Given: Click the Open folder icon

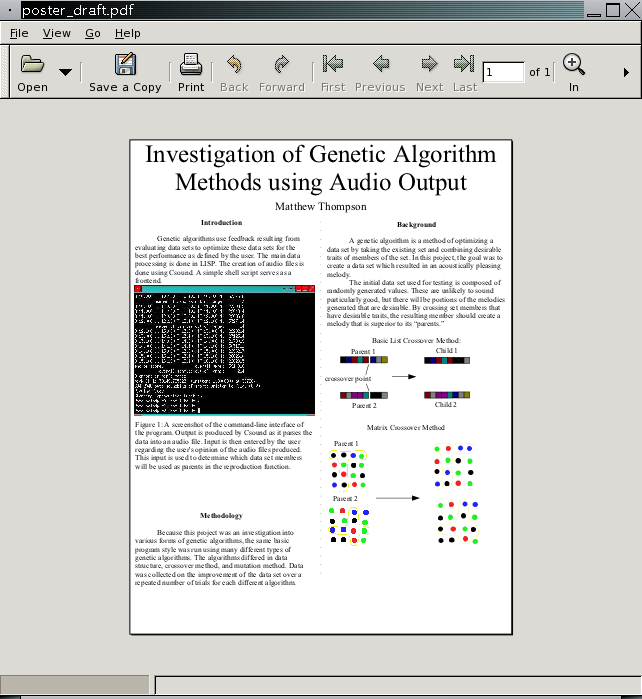Looking at the screenshot, I should point(32,64).
